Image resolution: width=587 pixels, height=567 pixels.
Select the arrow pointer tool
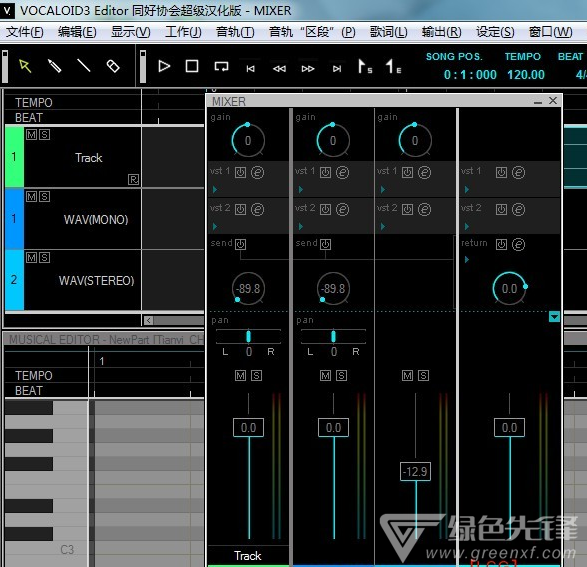(x=25, y=66)
